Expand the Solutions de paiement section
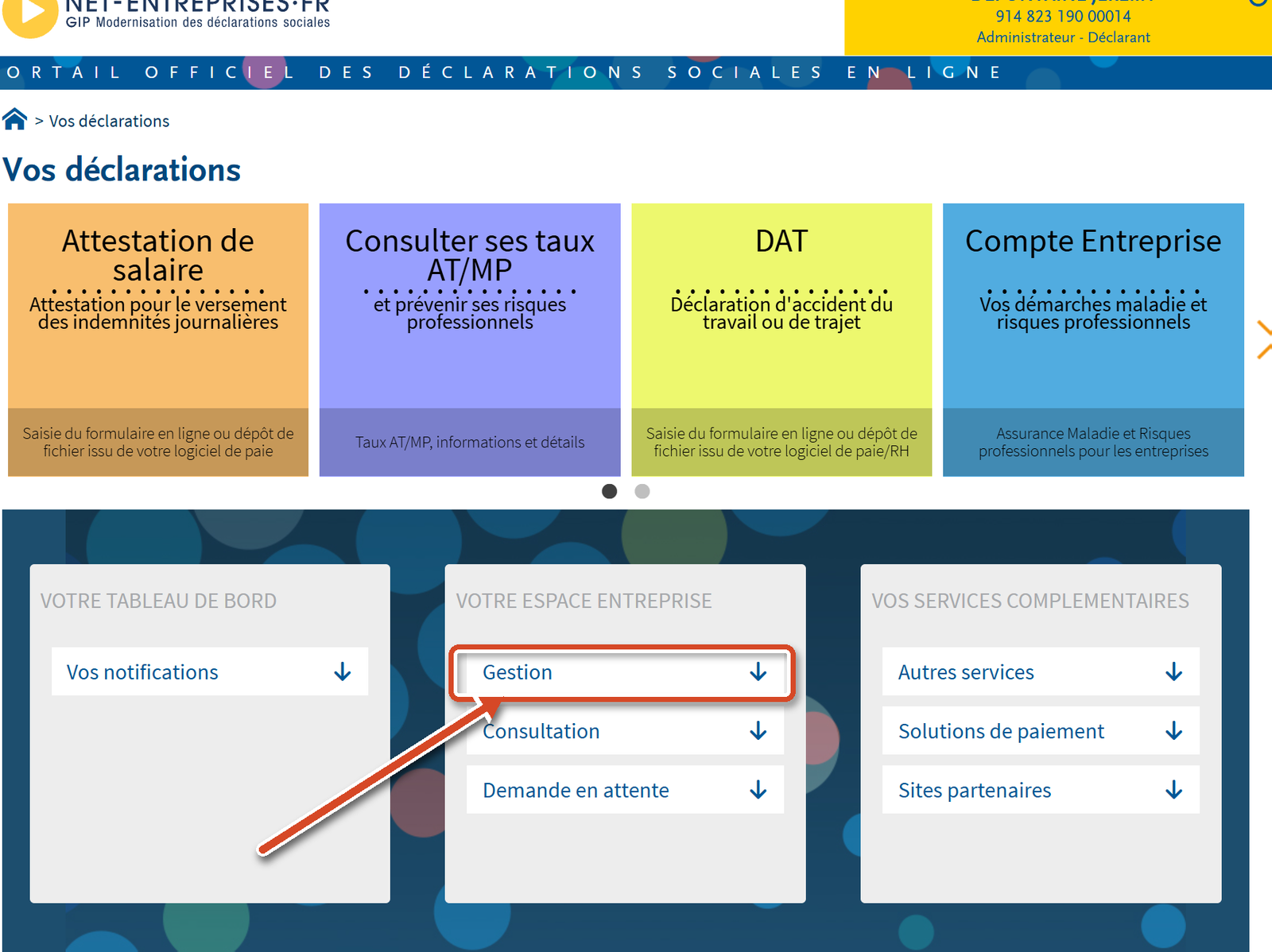The image size is (1272, 952). click(1041, 731)
